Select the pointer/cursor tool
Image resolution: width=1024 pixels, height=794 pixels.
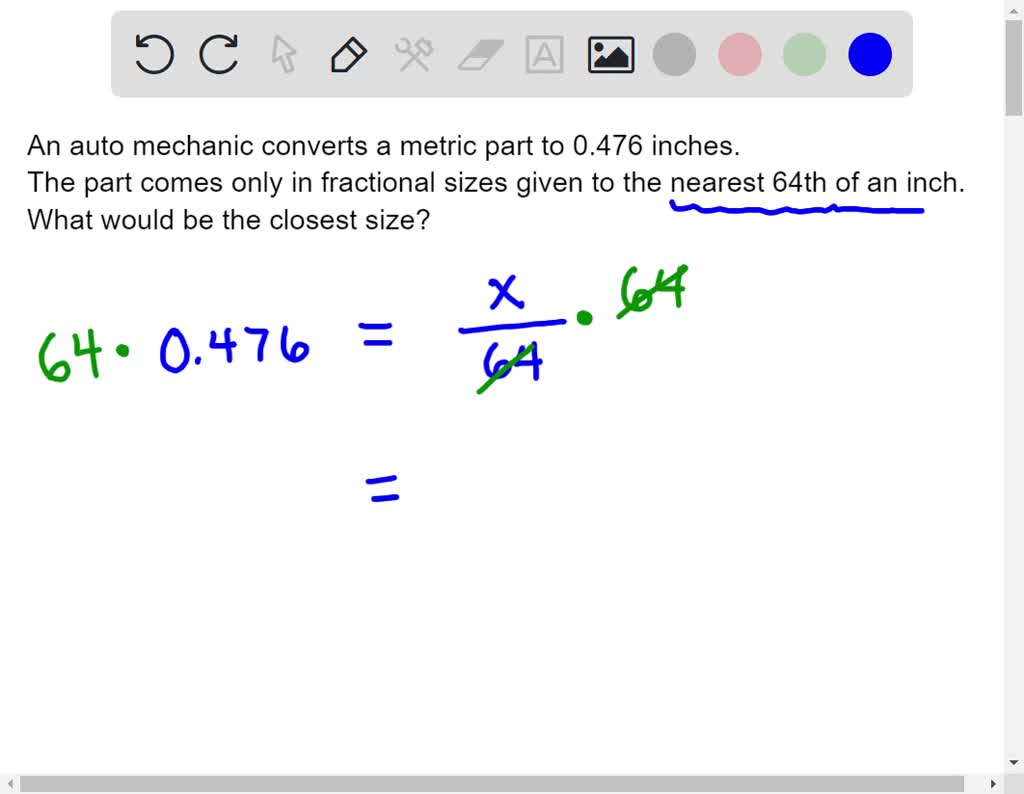tap(283, 55)
